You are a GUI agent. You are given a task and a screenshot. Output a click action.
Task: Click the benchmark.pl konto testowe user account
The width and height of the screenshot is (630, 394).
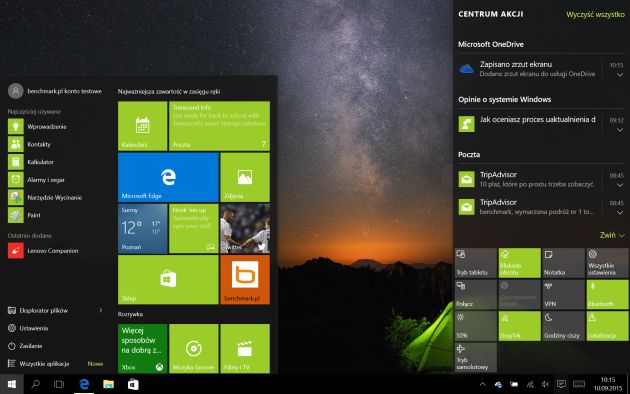coord(55,91)
